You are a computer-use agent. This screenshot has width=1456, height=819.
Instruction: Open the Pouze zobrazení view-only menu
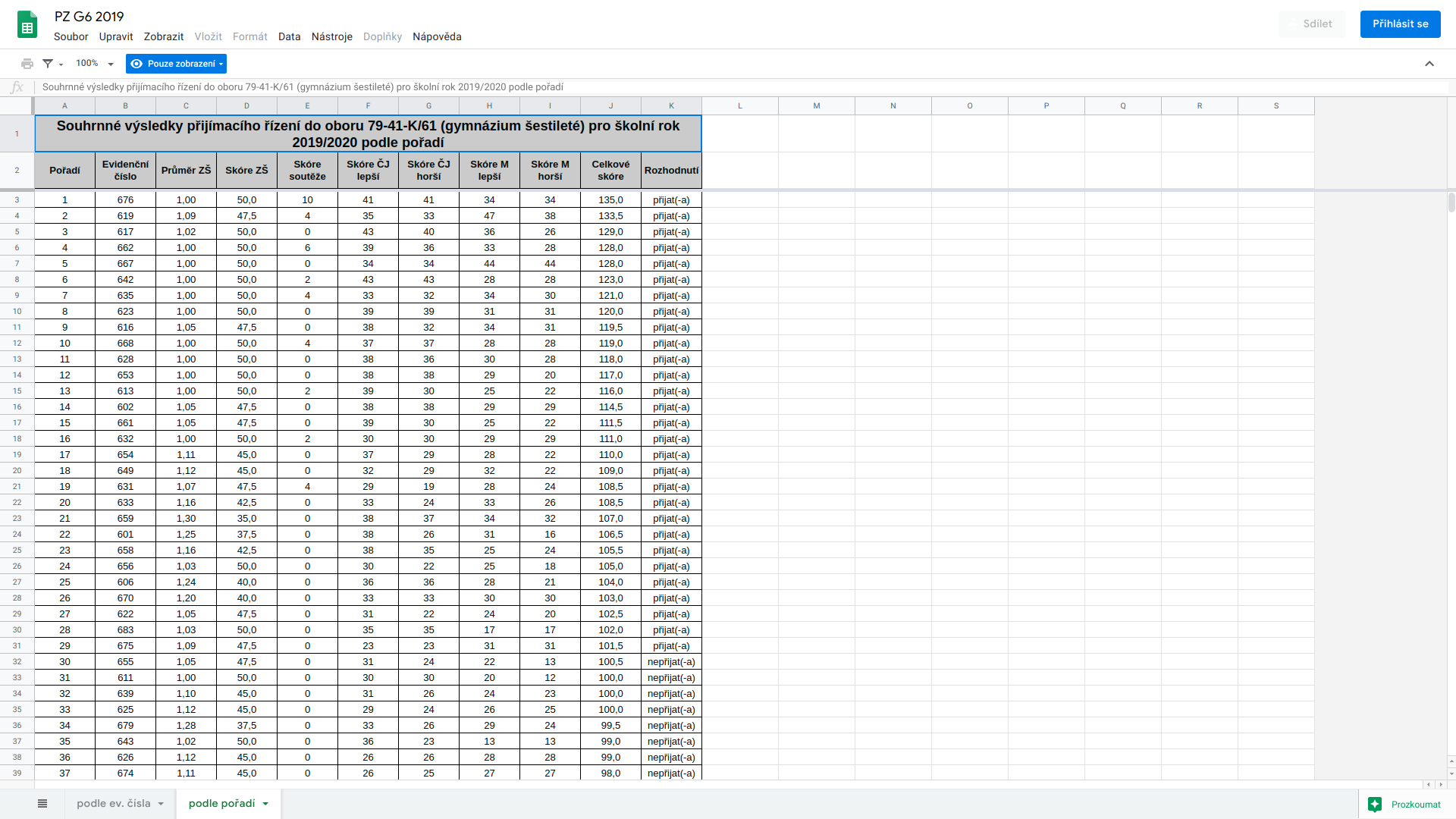pyautogui.click(x=176, y=64)
